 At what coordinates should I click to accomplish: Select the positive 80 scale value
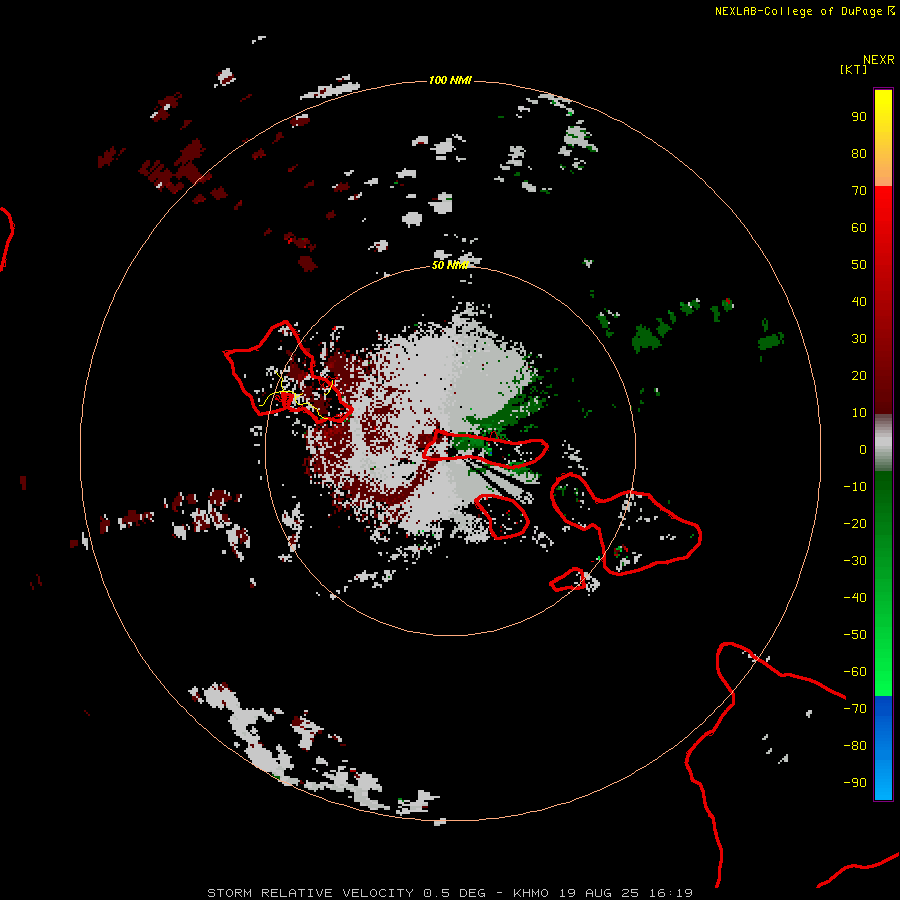[859, 154]
